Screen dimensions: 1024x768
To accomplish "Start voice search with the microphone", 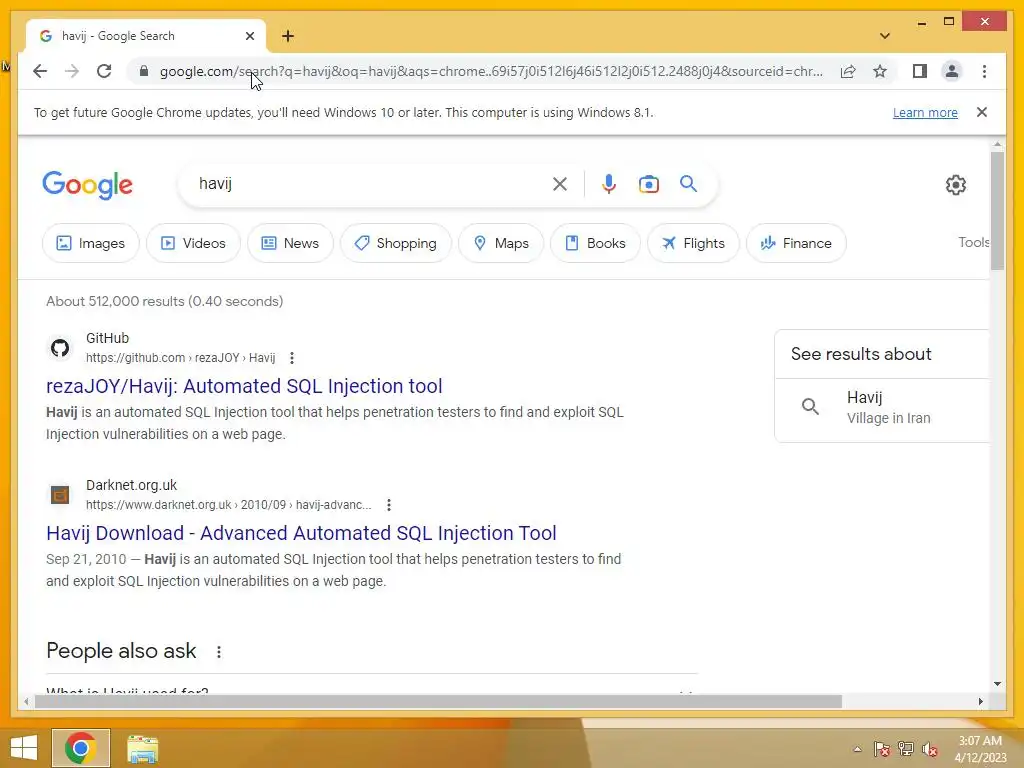I will pyautogui.click(x=609, y=184).
